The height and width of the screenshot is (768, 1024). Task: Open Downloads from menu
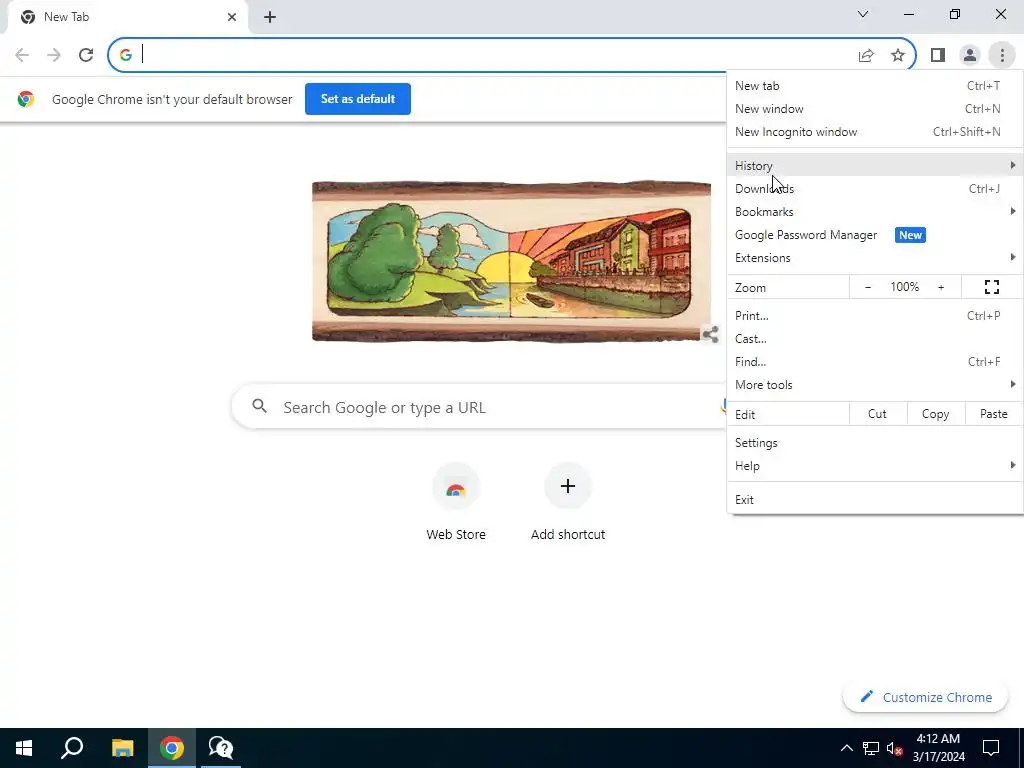pyautogui.click(x=874, y=189)
